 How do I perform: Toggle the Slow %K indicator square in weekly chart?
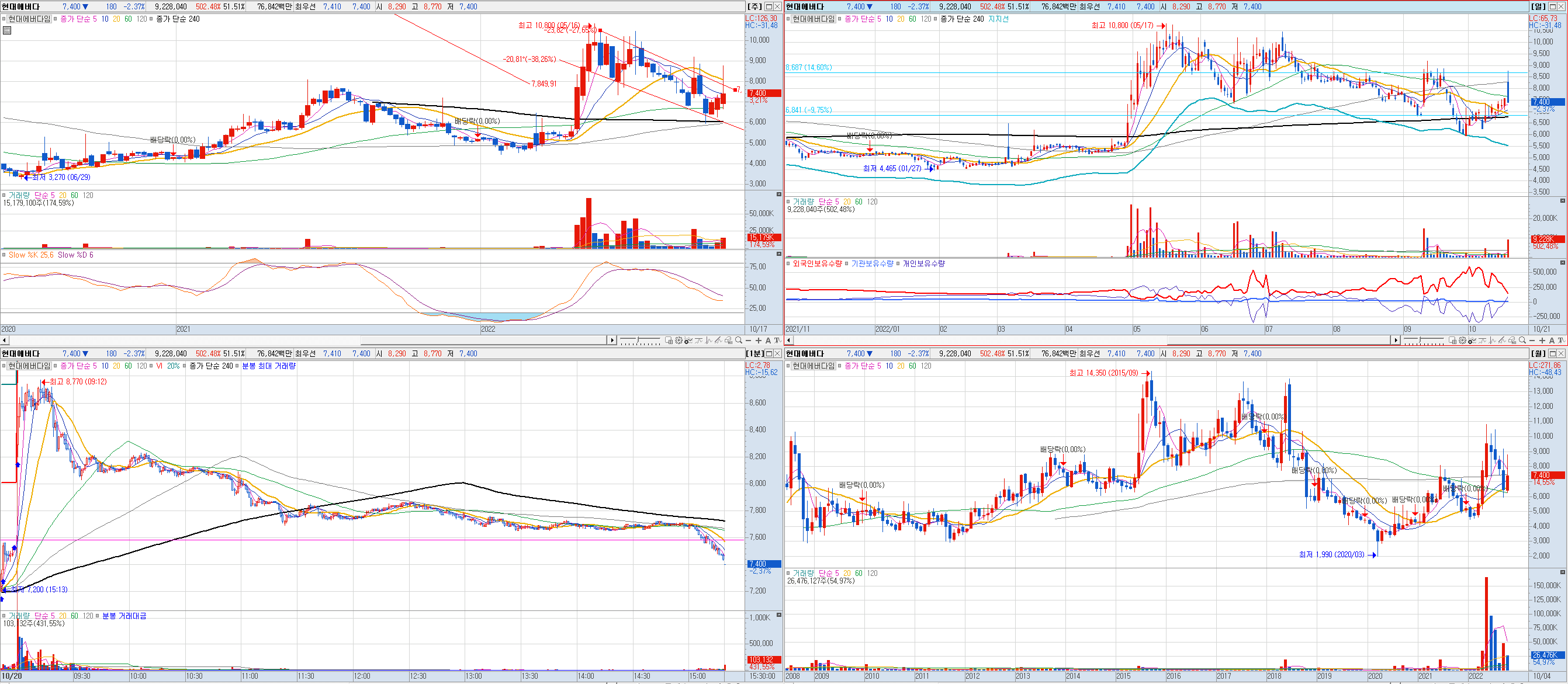[x=4, y=255]
